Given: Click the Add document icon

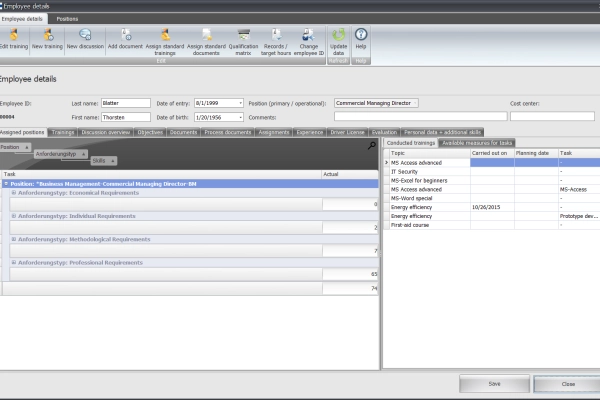Looking at the screenshot, I should 125,36.
